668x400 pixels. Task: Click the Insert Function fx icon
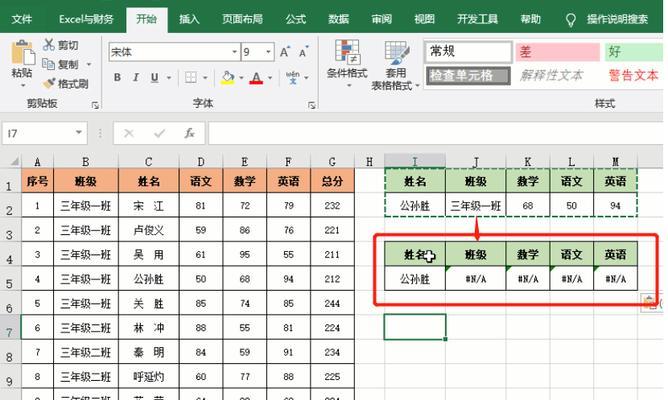pyautogui.click(x=190, y=134)
